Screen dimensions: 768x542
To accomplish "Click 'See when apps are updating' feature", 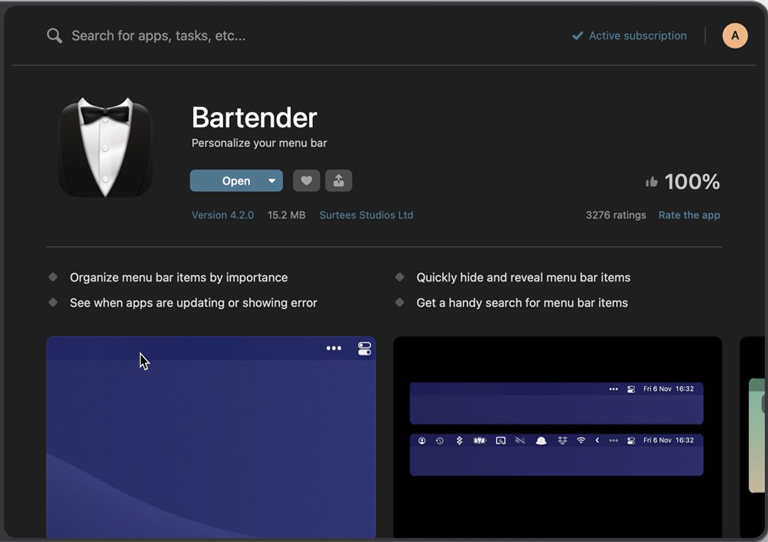I will 193,303.
